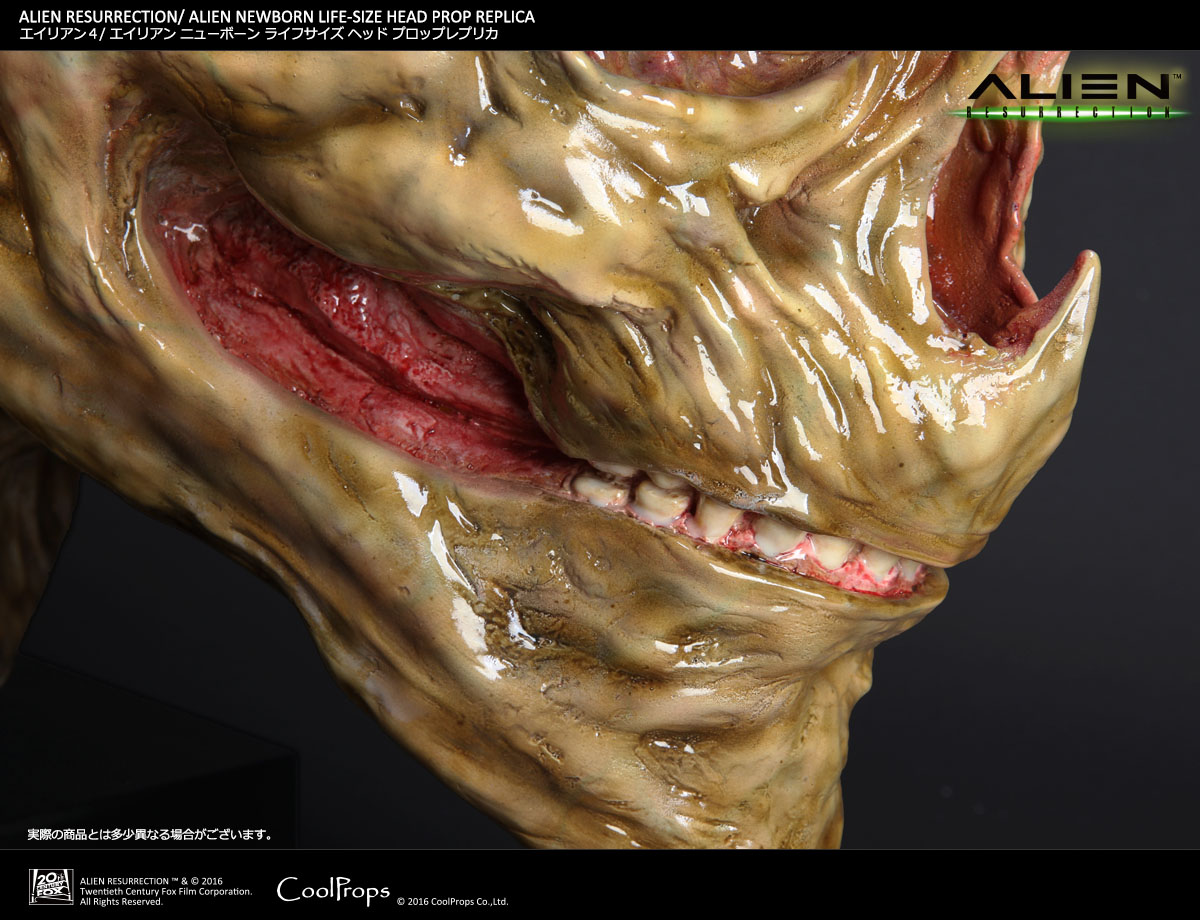
Task: Click 'All Rights Reserved.' text
Action: [121, 902]
